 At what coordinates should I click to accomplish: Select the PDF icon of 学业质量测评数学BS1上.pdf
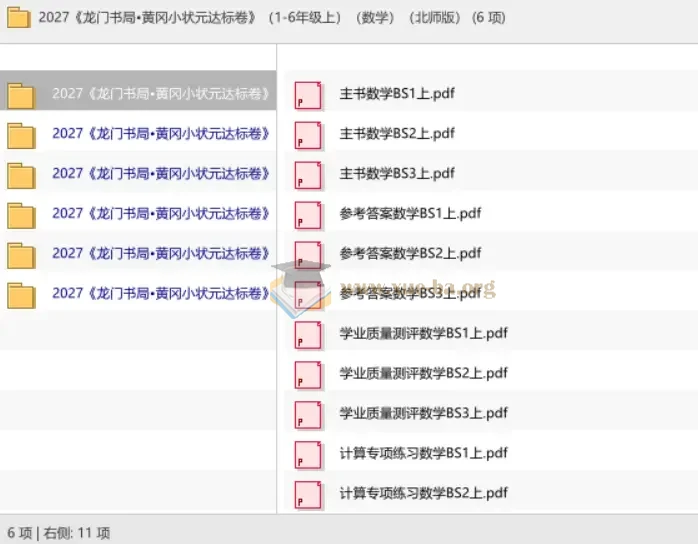coord(308,335)
